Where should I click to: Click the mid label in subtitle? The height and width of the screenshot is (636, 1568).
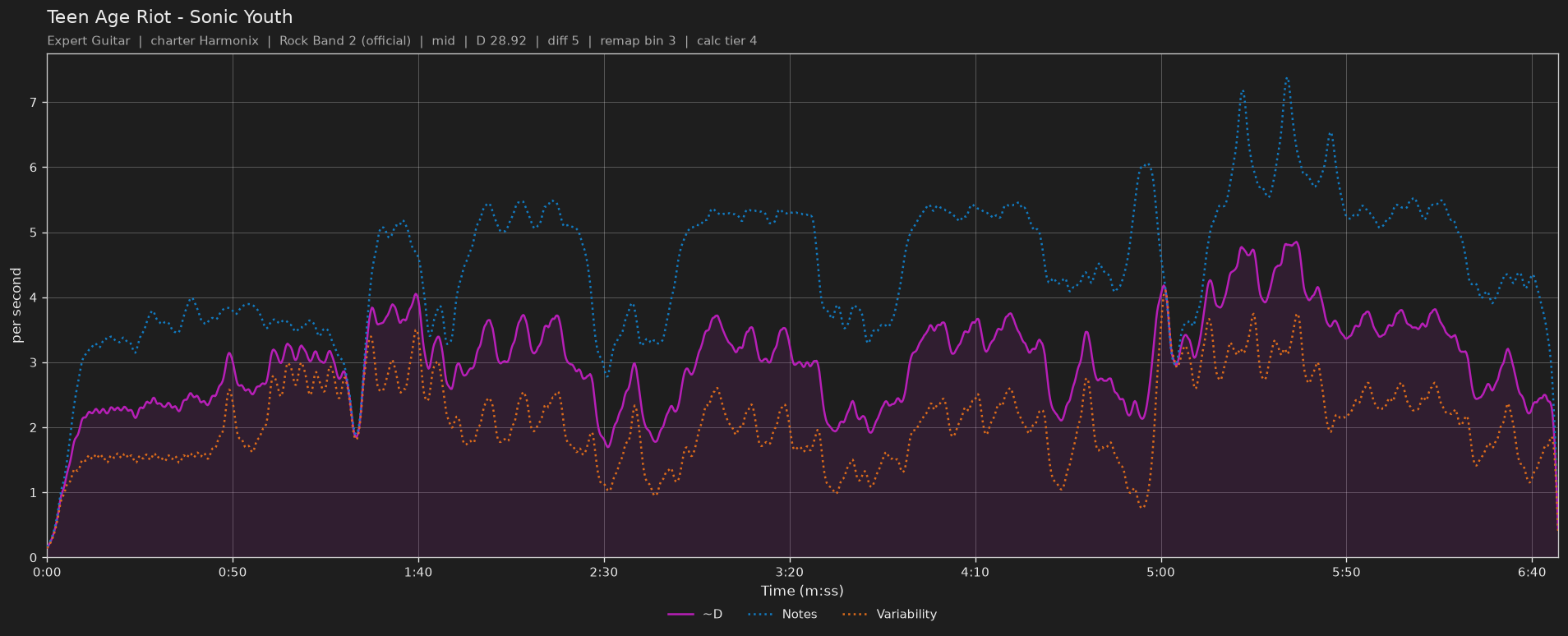443,41
